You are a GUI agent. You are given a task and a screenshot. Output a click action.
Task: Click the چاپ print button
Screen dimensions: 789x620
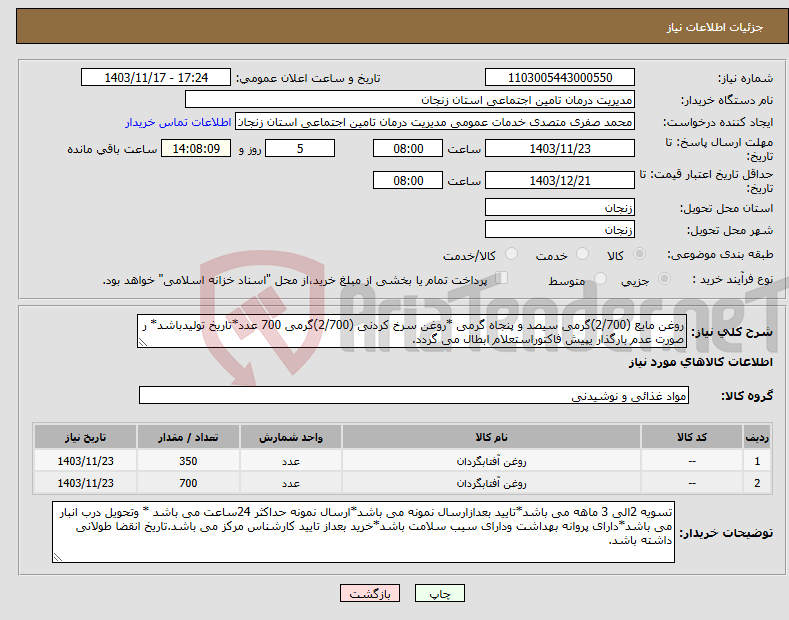tap(439, 593)
